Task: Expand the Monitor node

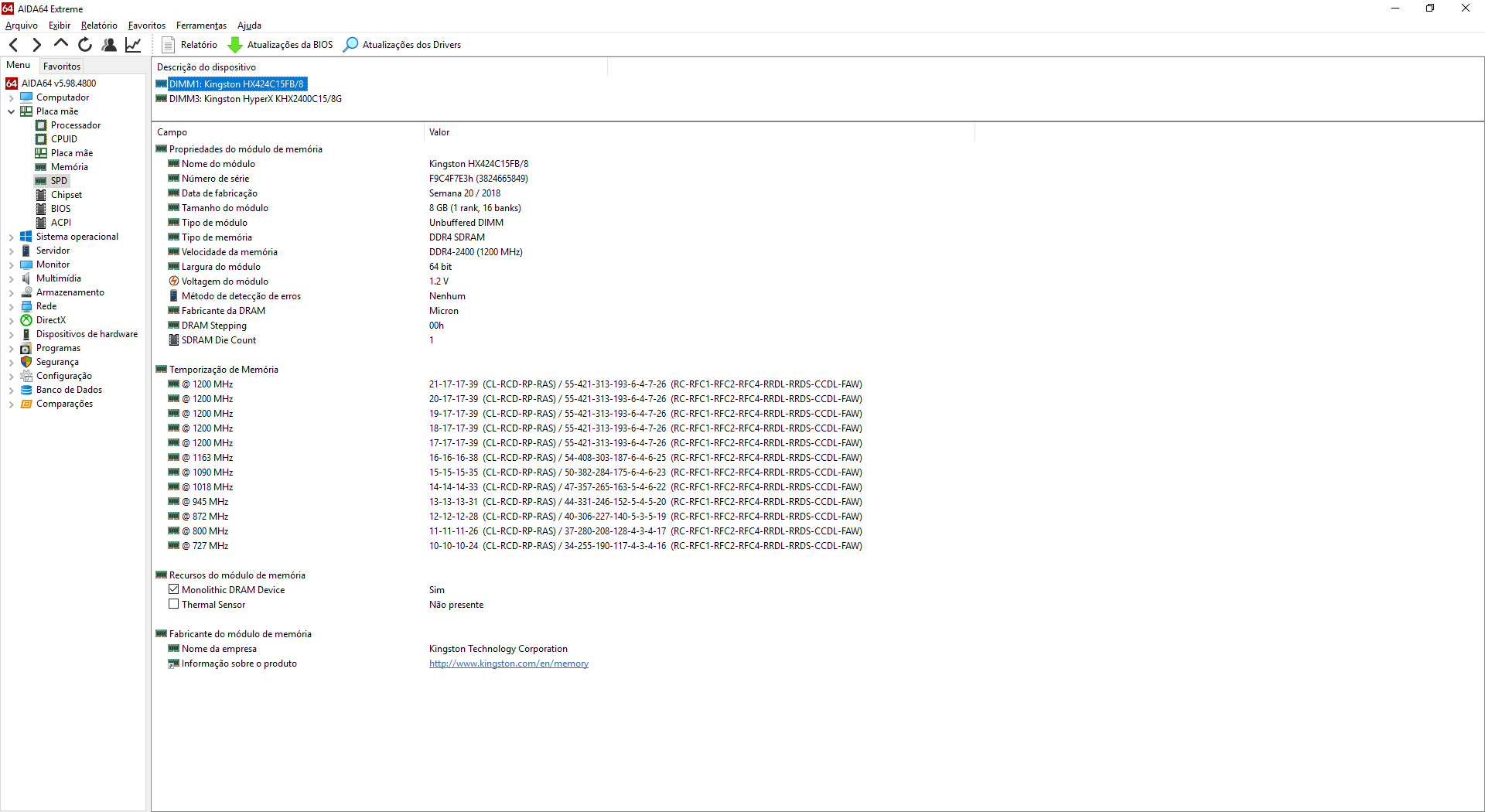Action: [x=11, y=264]
